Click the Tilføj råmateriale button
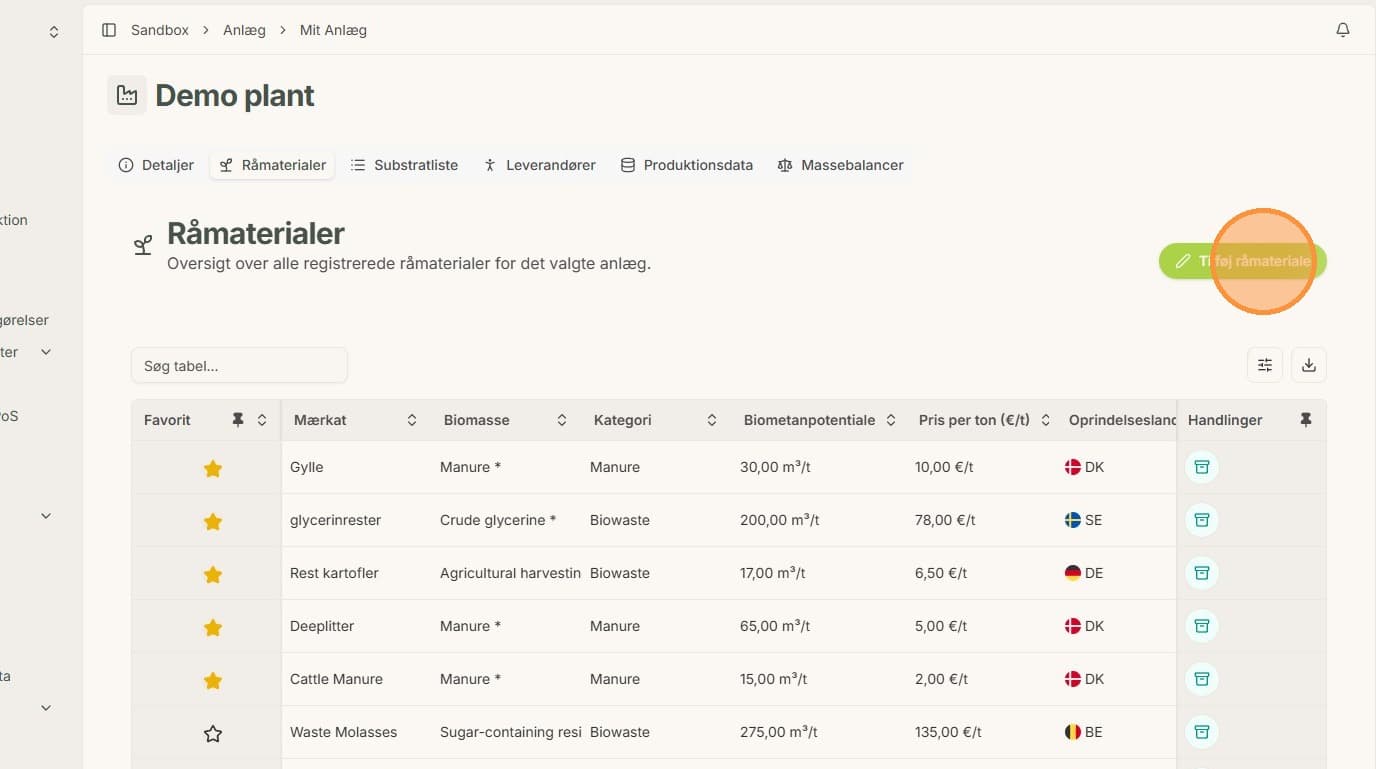Image resolution: width=1376 pixels, height=769 pixels. pyautogui.click(x=1243, y=261)
